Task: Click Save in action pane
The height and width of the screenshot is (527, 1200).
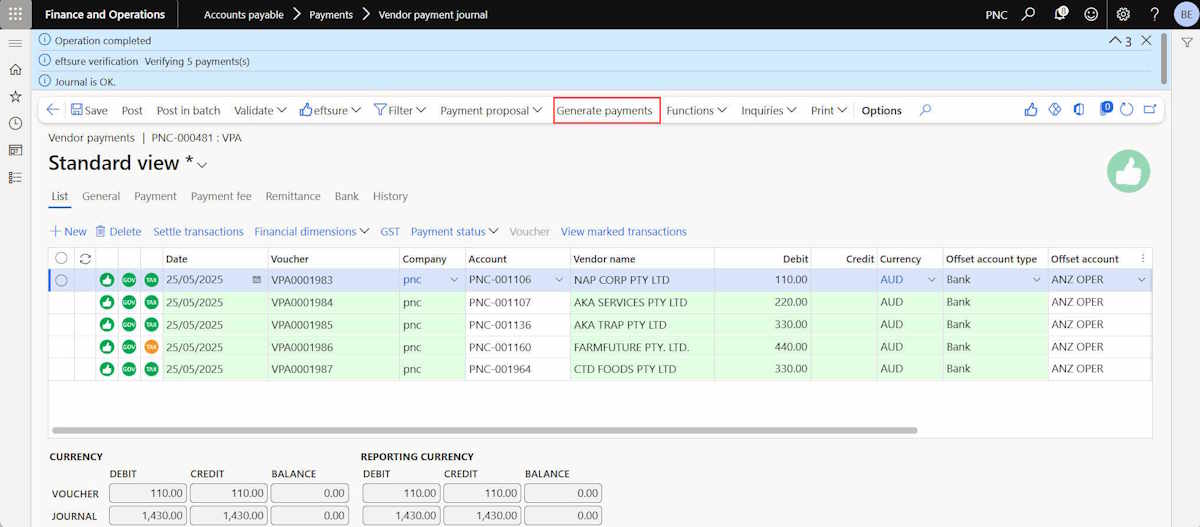Action: [89, 110]
